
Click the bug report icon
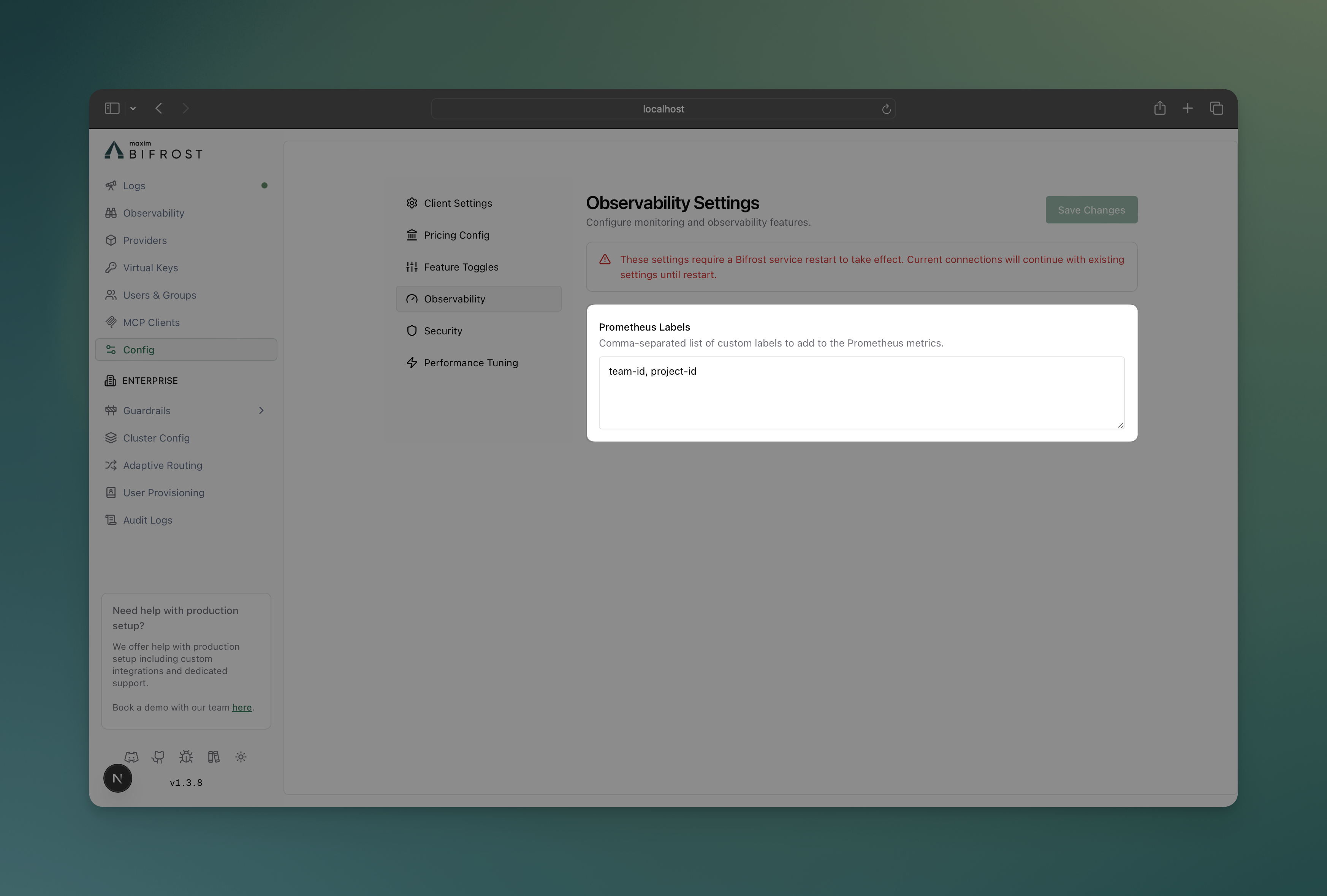click(186, 757)
